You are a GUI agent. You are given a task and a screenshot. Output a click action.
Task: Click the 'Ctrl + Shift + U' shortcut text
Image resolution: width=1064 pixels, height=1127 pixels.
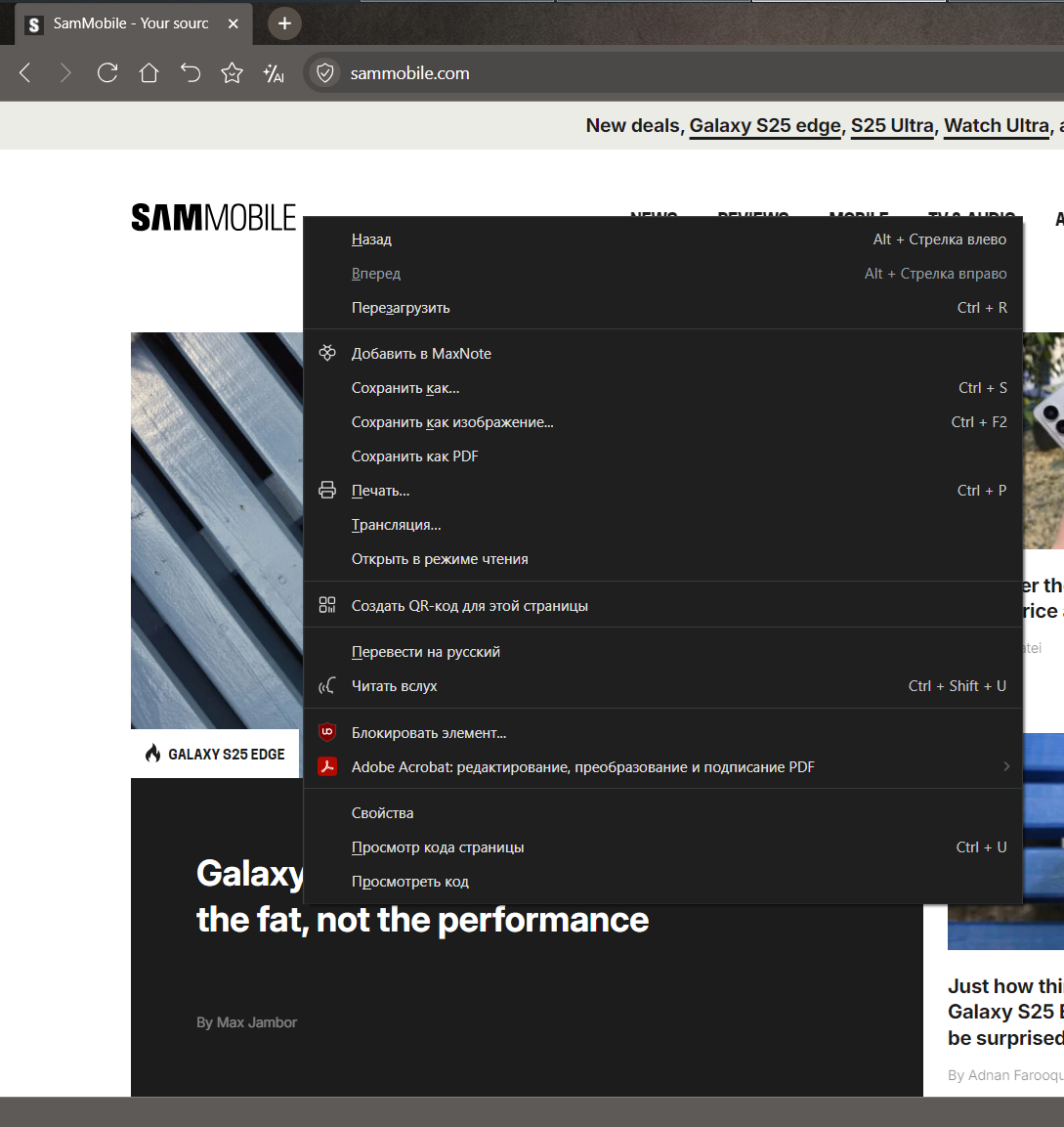pos(957,686)
